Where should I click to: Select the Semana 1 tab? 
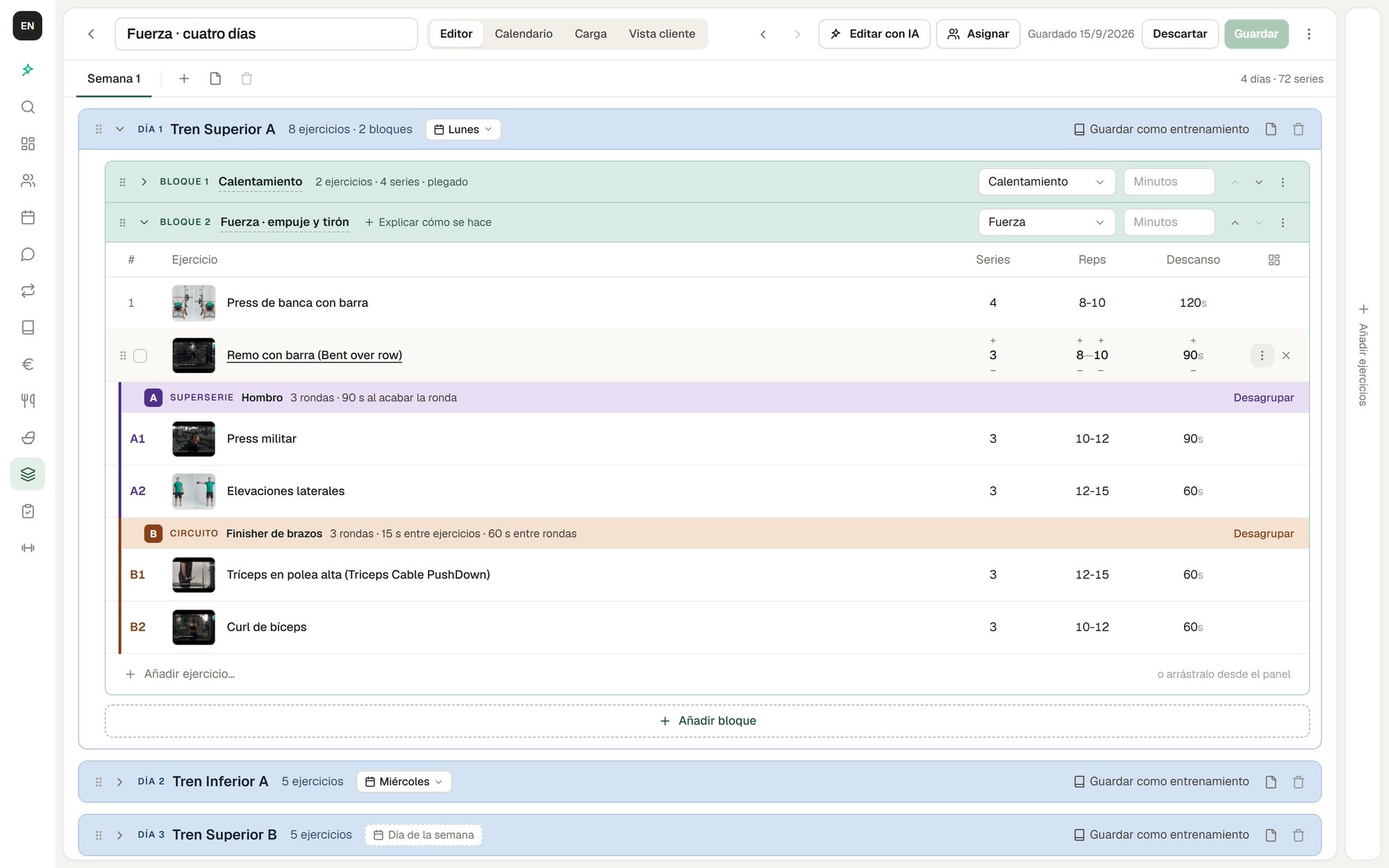click(114, 78)
